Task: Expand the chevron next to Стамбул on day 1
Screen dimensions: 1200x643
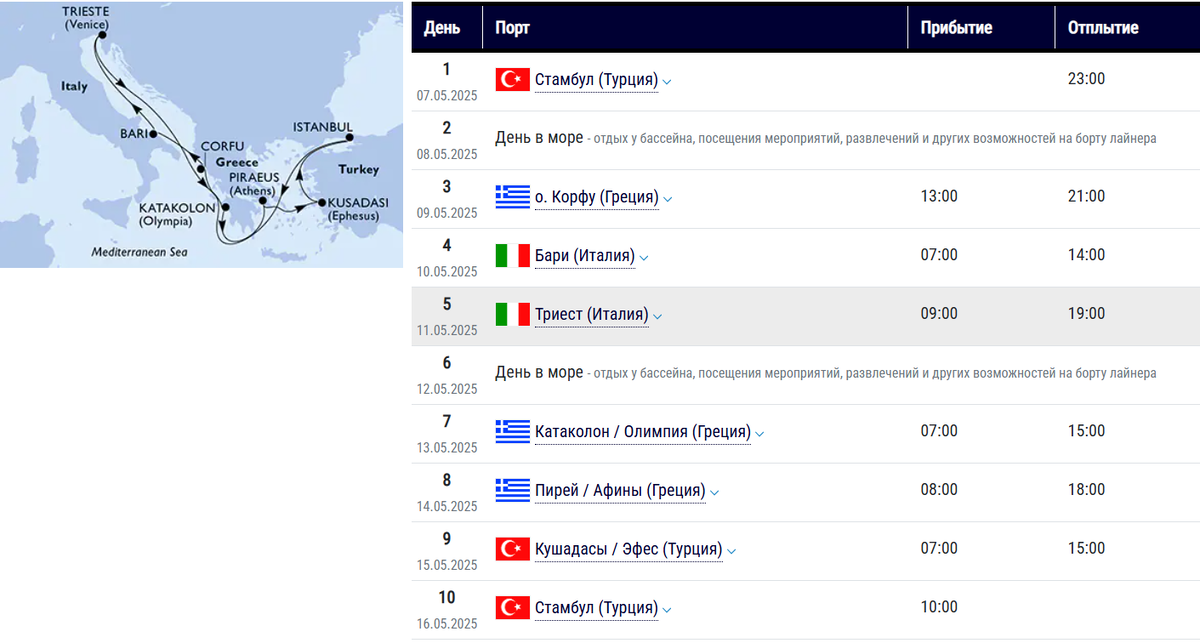Action: (667, 81)
